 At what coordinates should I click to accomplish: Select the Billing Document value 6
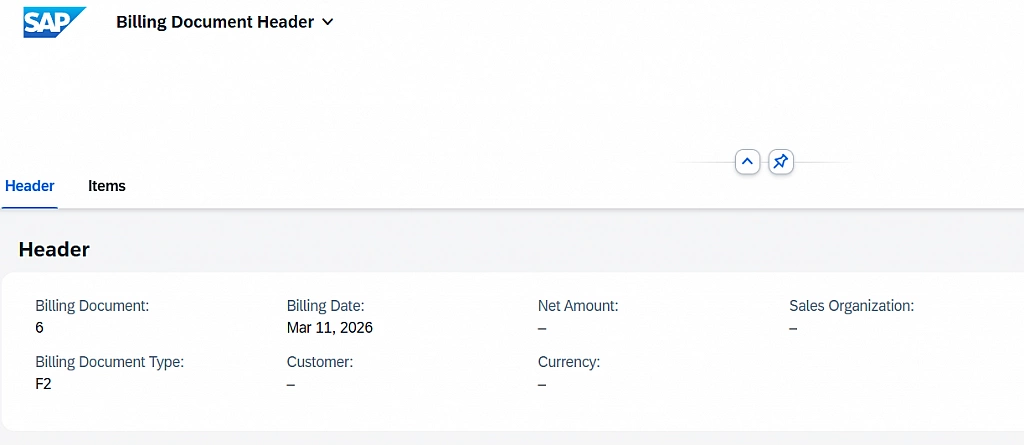(40, 328)
